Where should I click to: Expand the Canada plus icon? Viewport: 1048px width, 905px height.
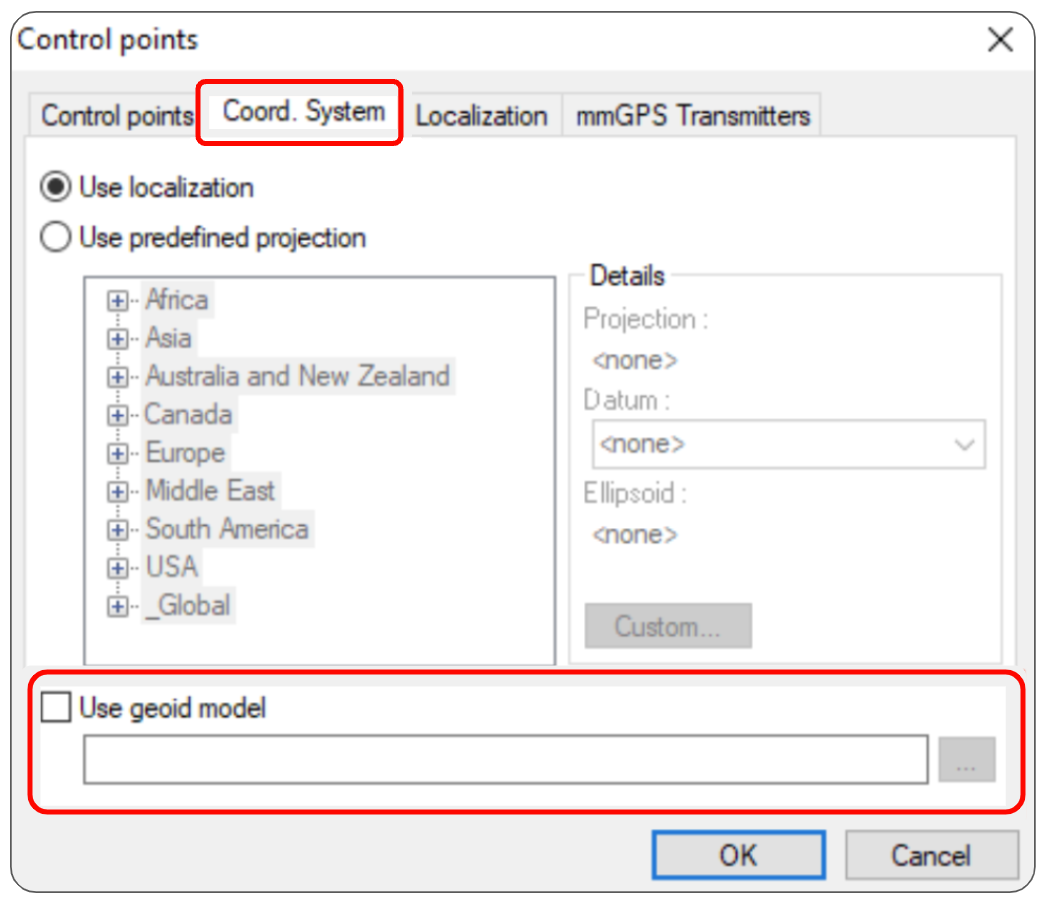pos(118,415)
